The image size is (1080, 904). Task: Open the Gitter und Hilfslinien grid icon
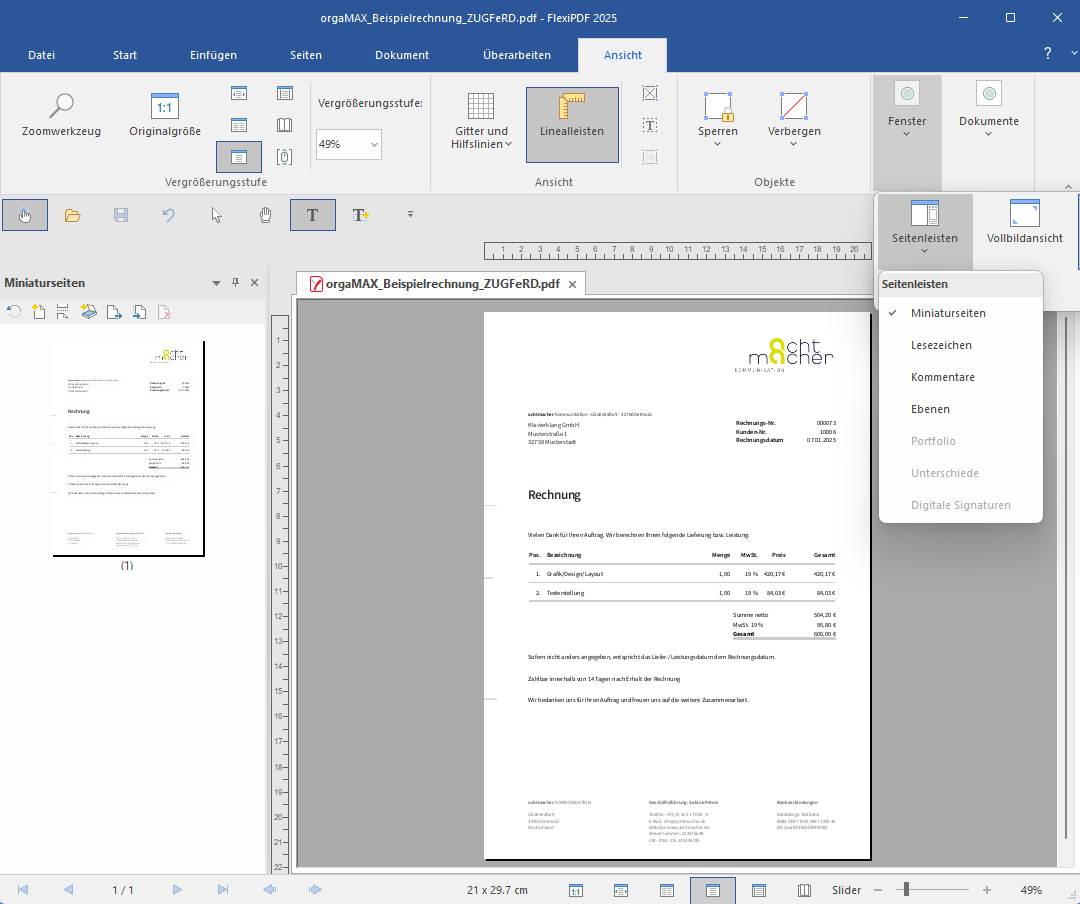[481, 105]
